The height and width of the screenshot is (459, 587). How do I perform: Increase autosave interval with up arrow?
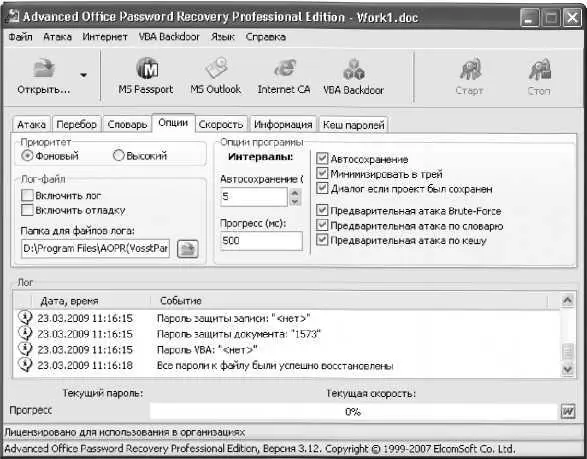pyautogui.click(x=295, y=192)
